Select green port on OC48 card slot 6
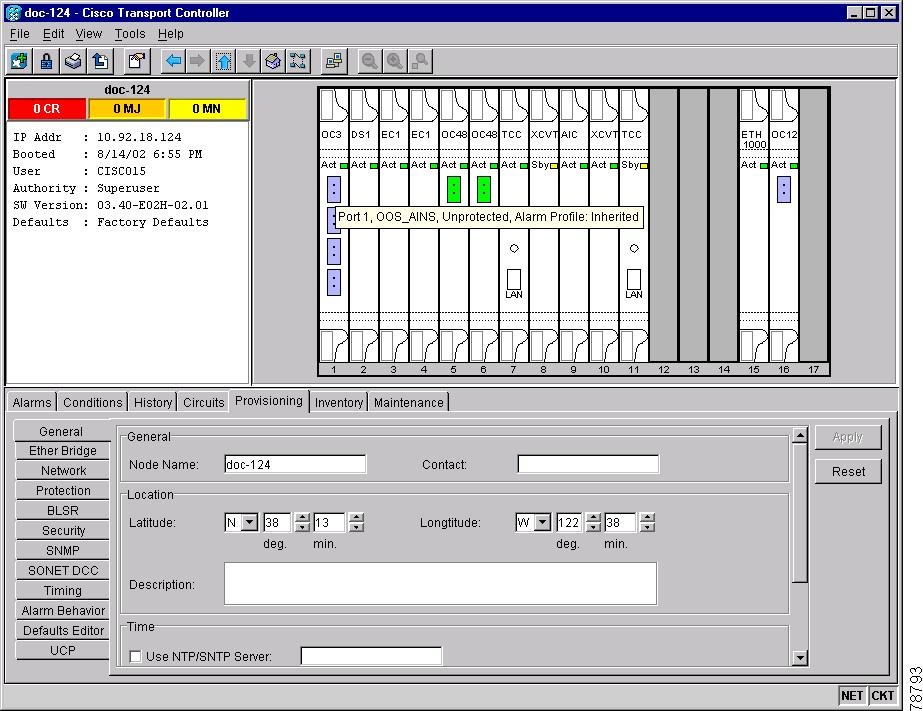 484,190
